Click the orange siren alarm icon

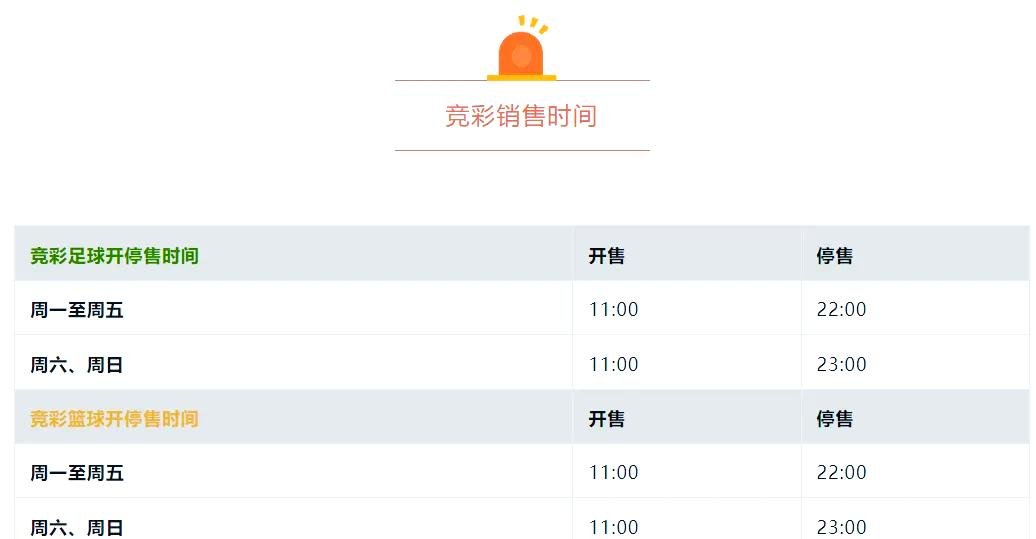pyautogui.click(x=521, y=52)
